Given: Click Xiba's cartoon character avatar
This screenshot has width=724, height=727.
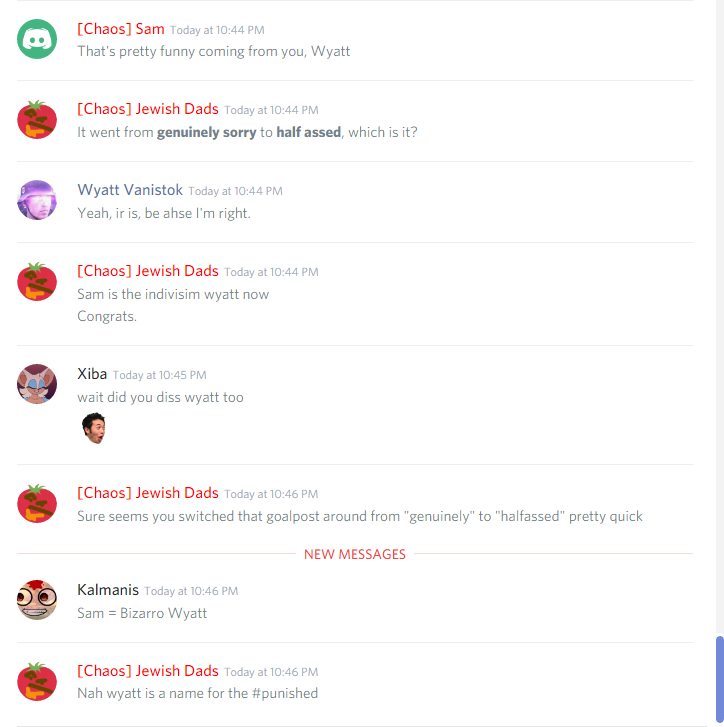Looking at the screenshot, I should (37, 384).
